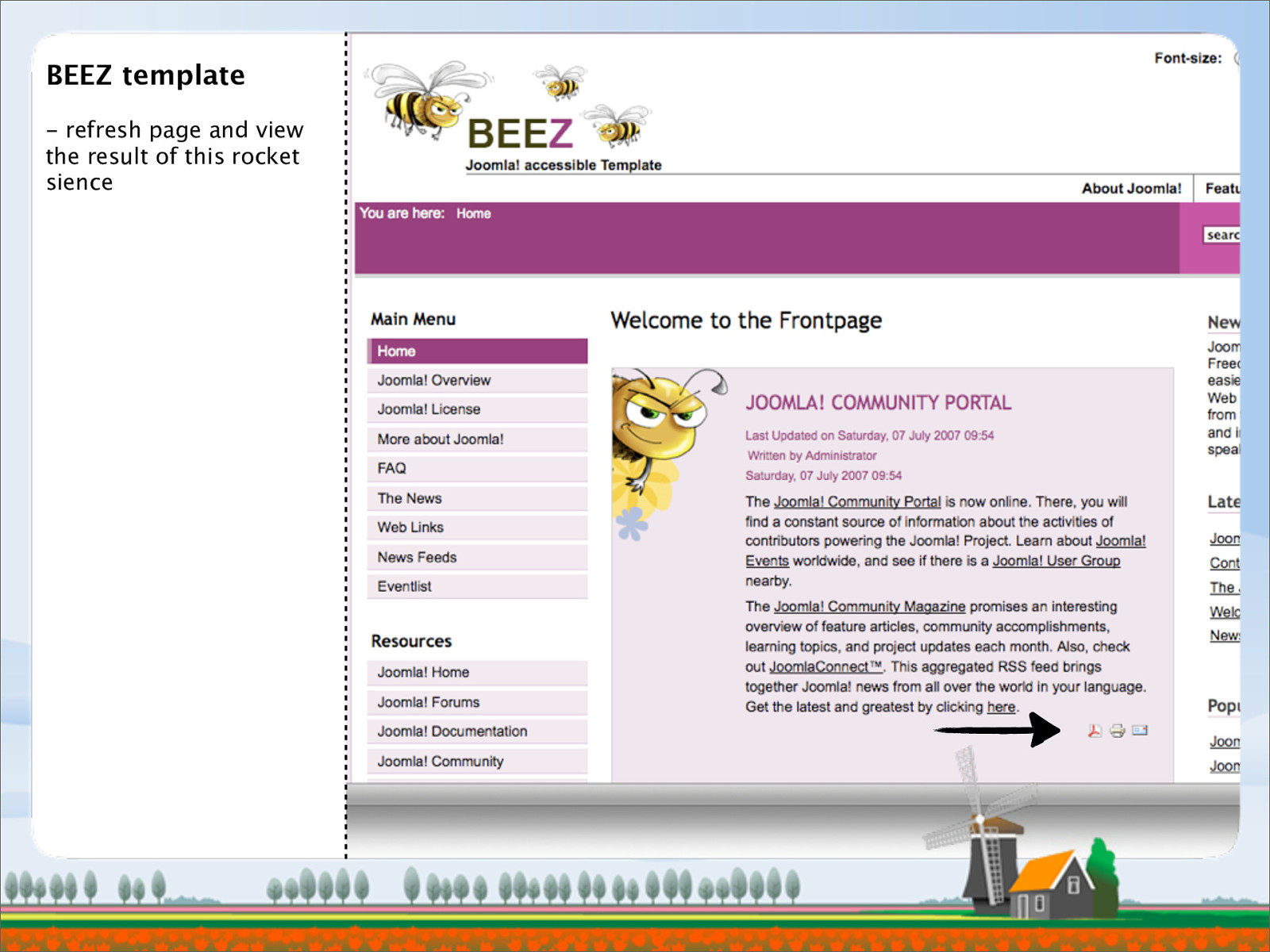Click the Main Menu heading
This screenshot has width=1270, height=952.
click(413, 319)
